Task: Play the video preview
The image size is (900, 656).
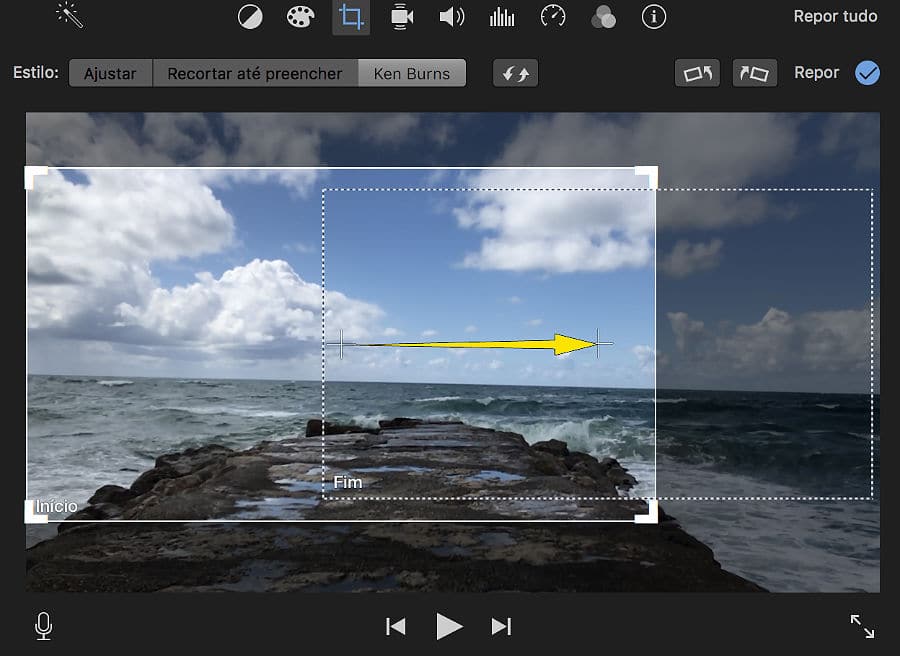Action: (x=449, y=626)
